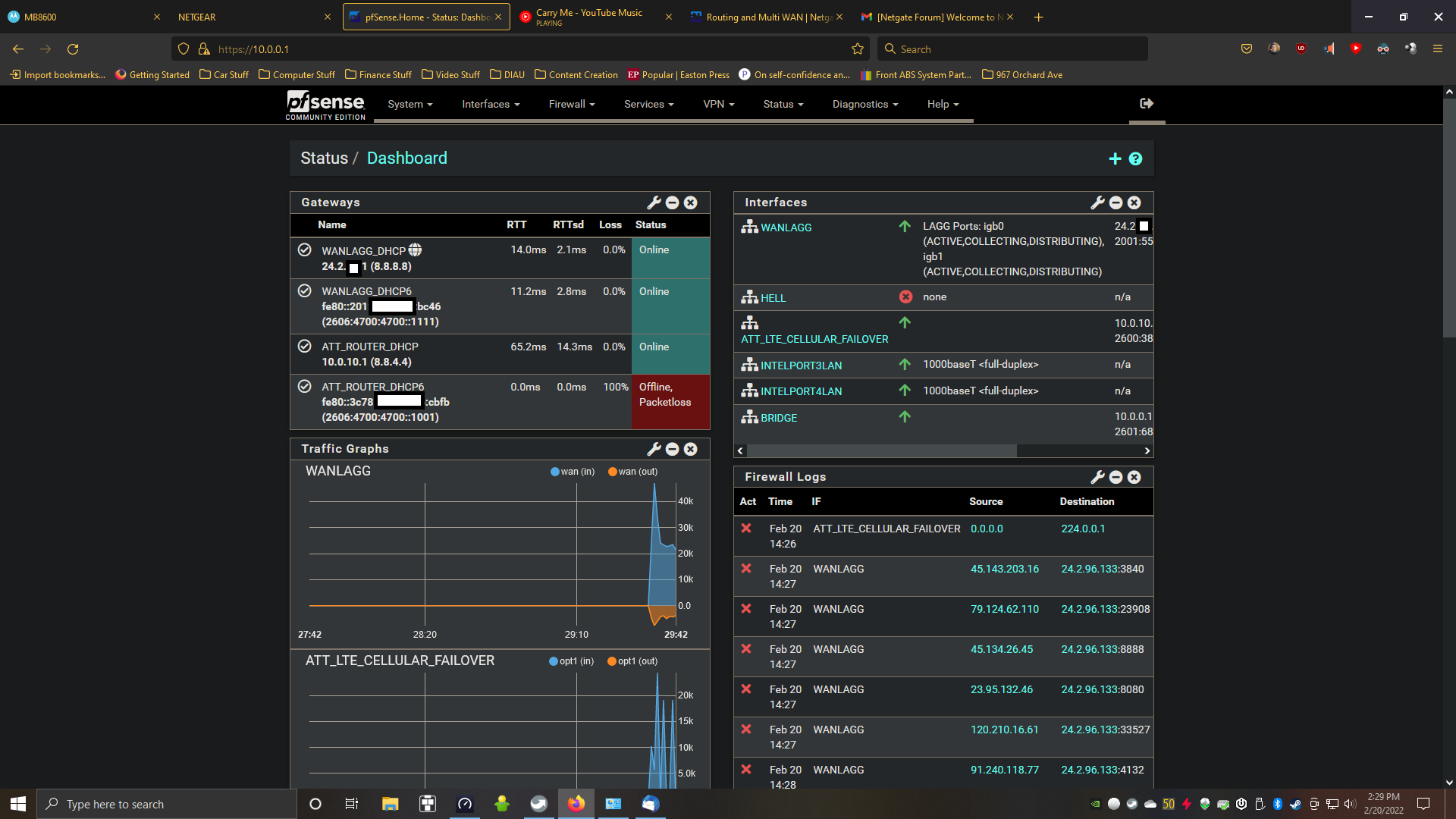Open the System dropdown menu
Screen dimensions: 1456x819
click(410, 105)
